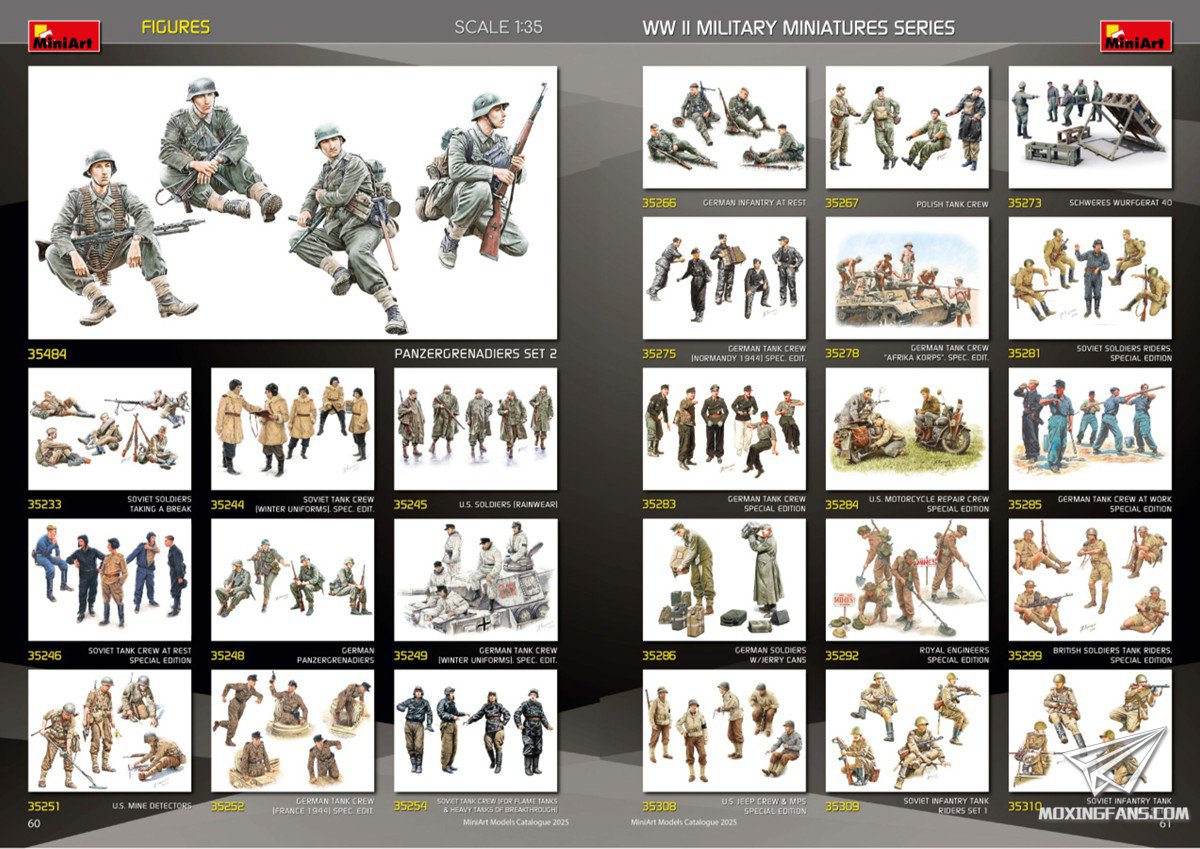
Task: Open the Schweres Wurfgerat 40 image
Action: [1090, 127]
